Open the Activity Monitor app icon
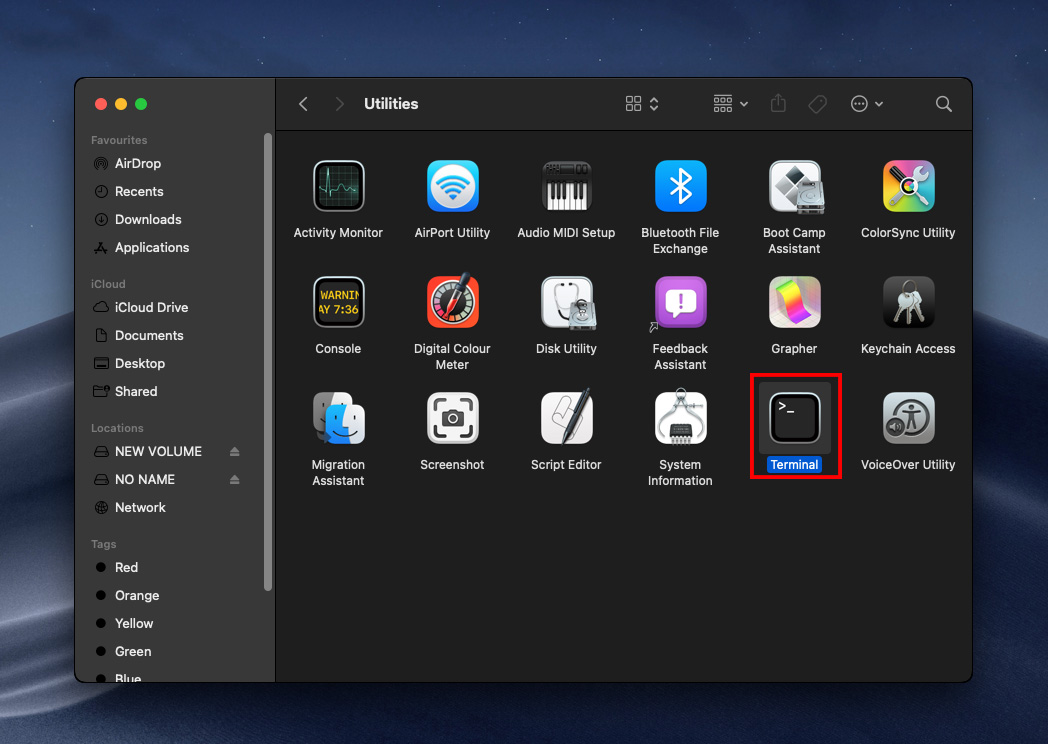This screenshot has height=744, width=1048. pos(338,187)
